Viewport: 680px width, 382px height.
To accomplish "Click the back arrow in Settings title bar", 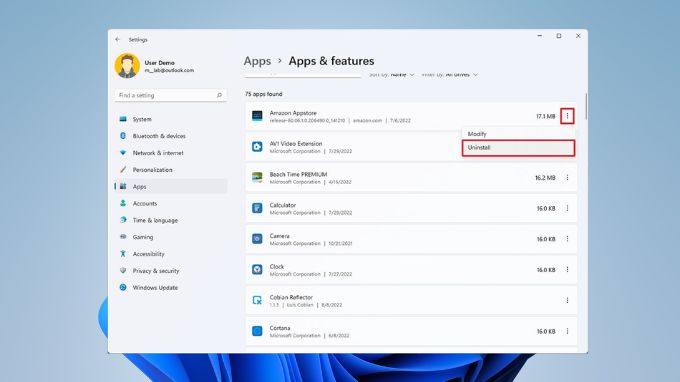I will pos(118,39).
